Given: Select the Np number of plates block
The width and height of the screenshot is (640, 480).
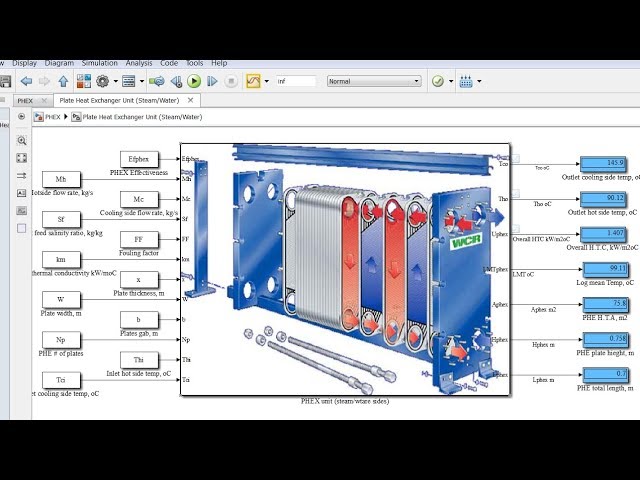Looking at the screenshot, I should click(61, 340).
